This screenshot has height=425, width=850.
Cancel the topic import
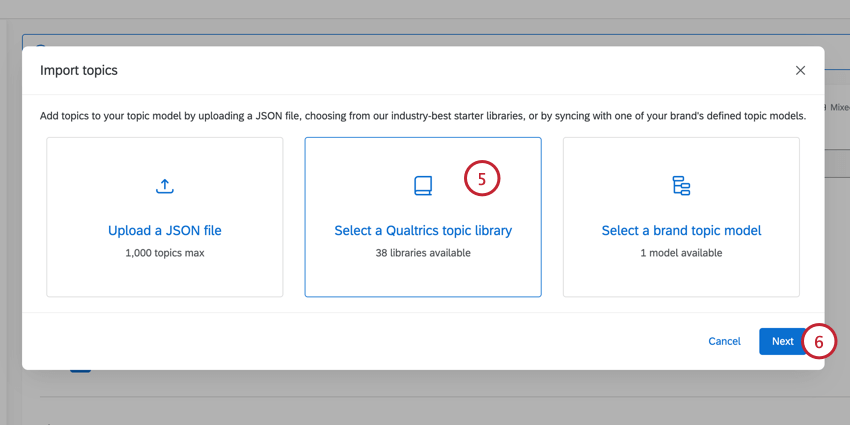pos(724,341)
